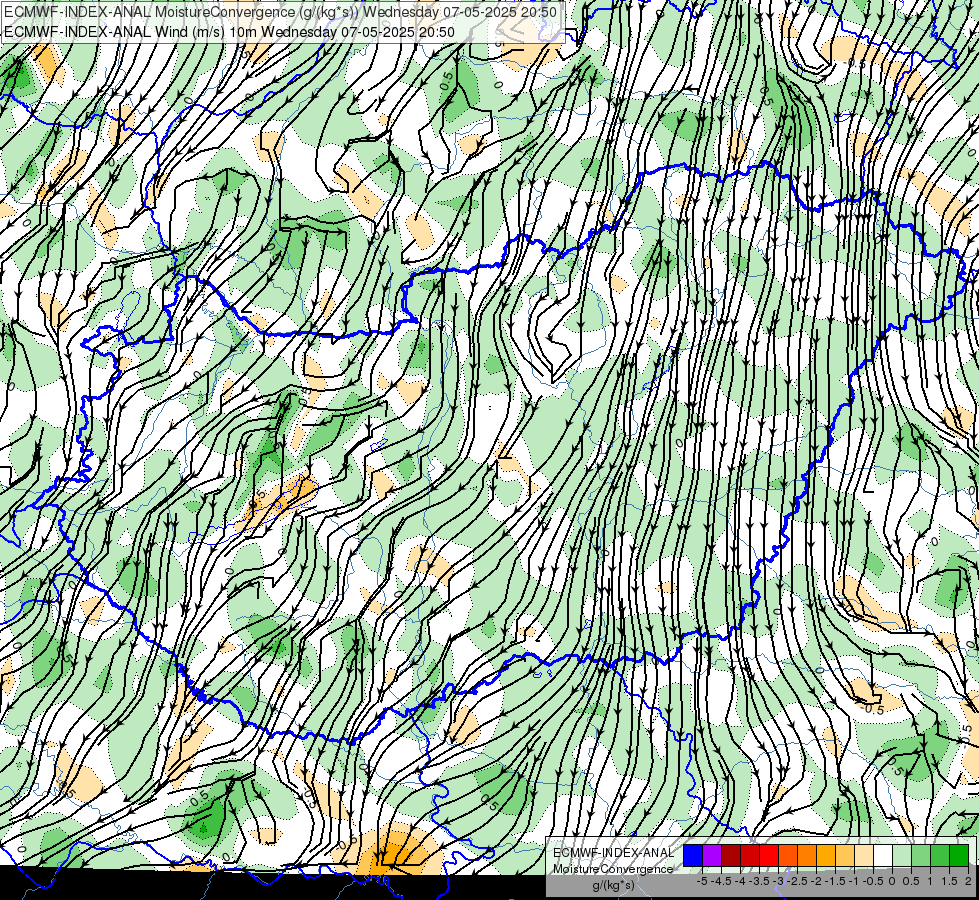Click the -1.5 tick label on legend

click(x=835, y=881)
